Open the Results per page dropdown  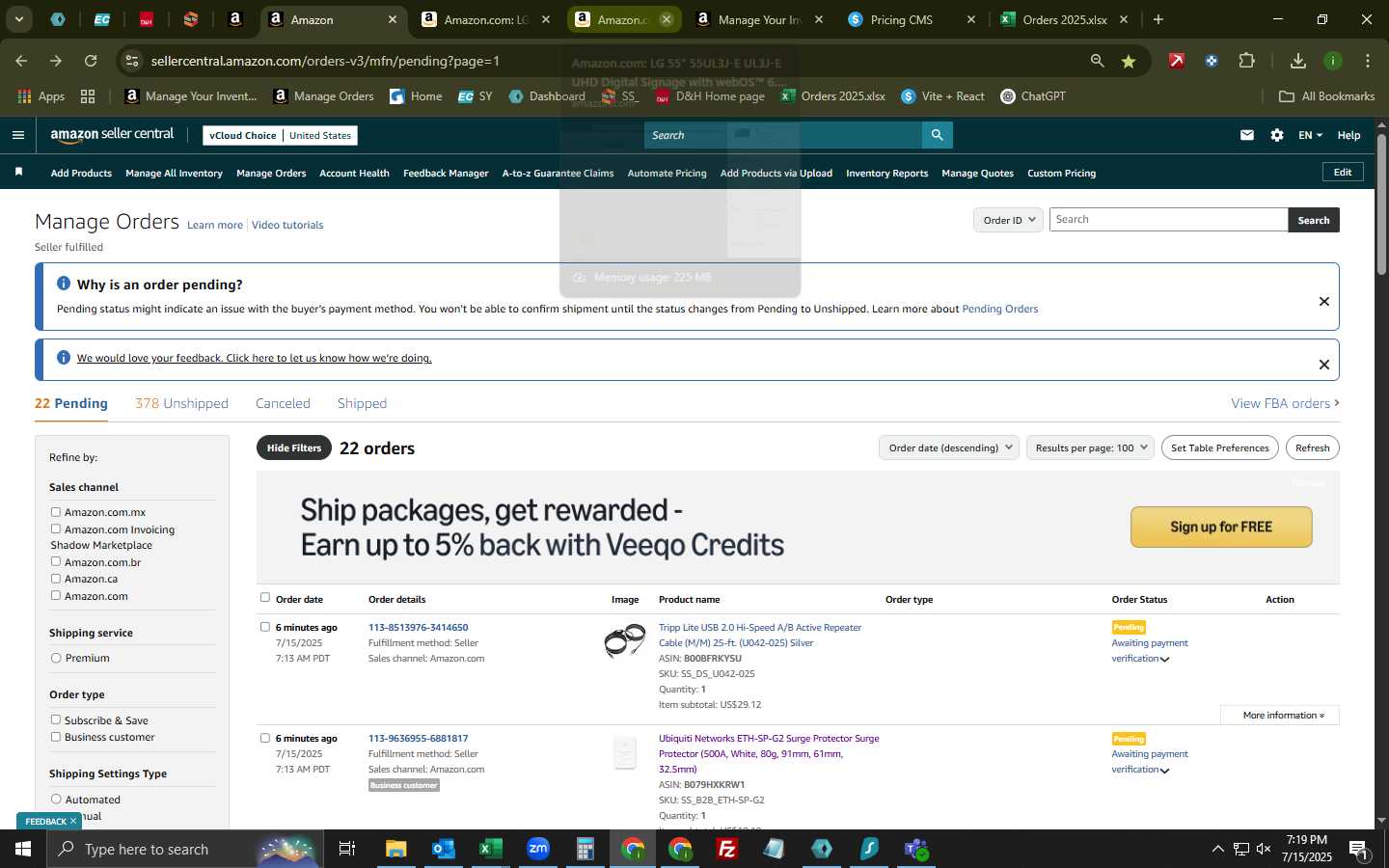pos(1090,448)
